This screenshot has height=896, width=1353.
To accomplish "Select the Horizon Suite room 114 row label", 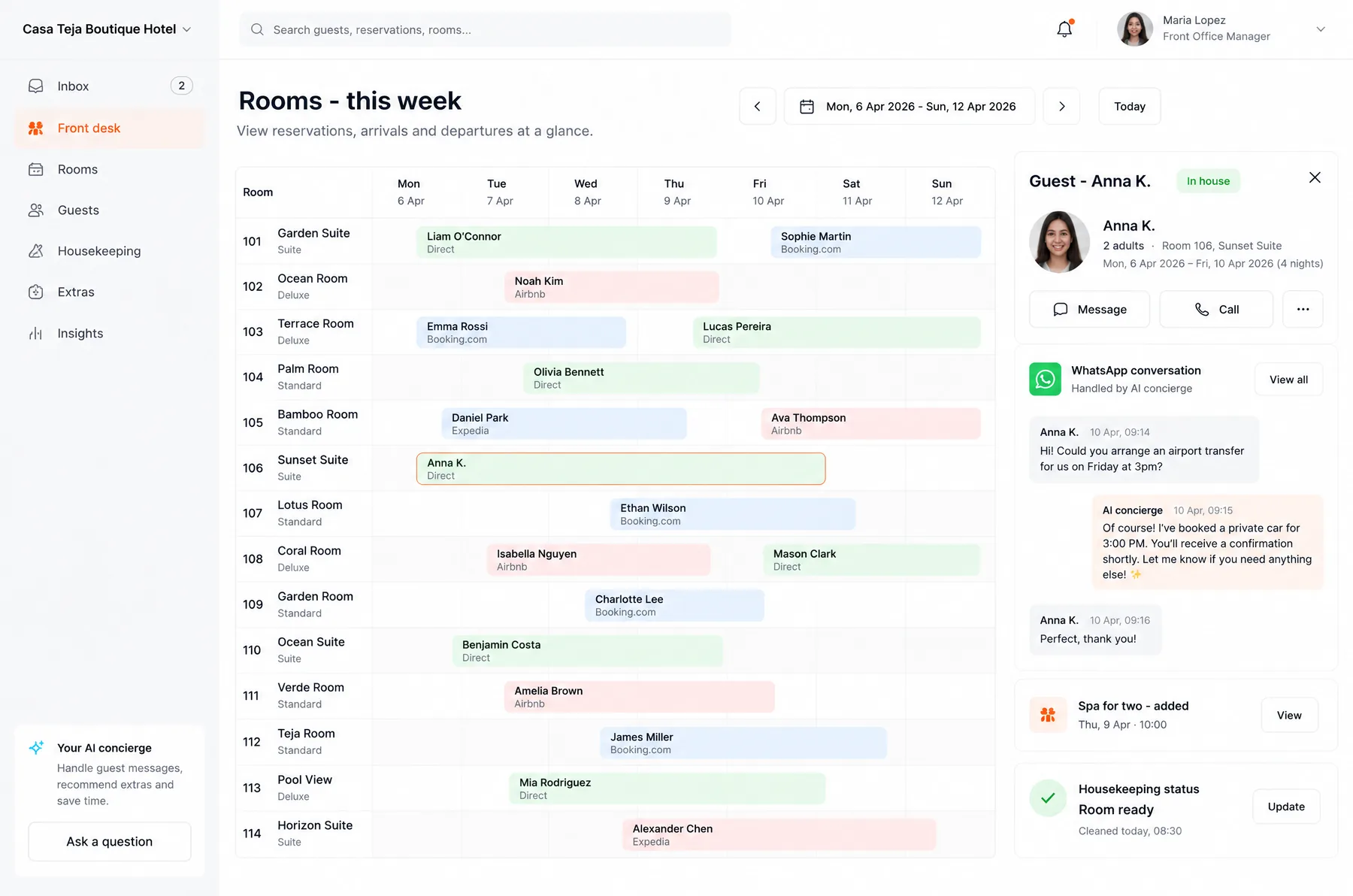I will tap(304, 834).
